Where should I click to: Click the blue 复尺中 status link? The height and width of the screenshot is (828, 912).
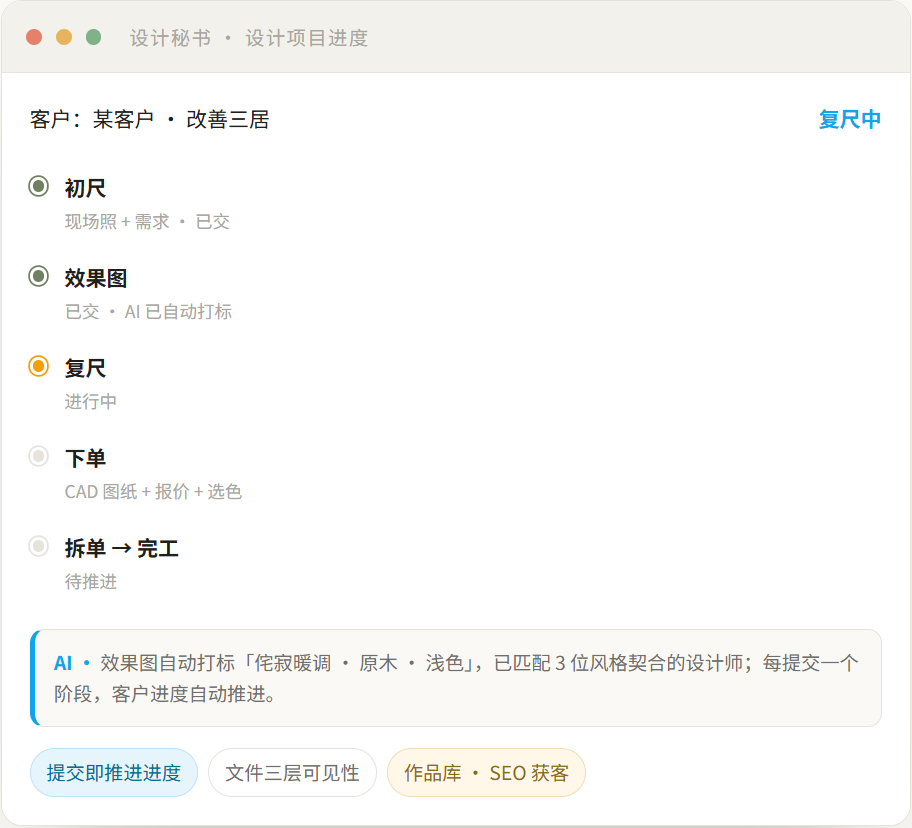(850, 119)
